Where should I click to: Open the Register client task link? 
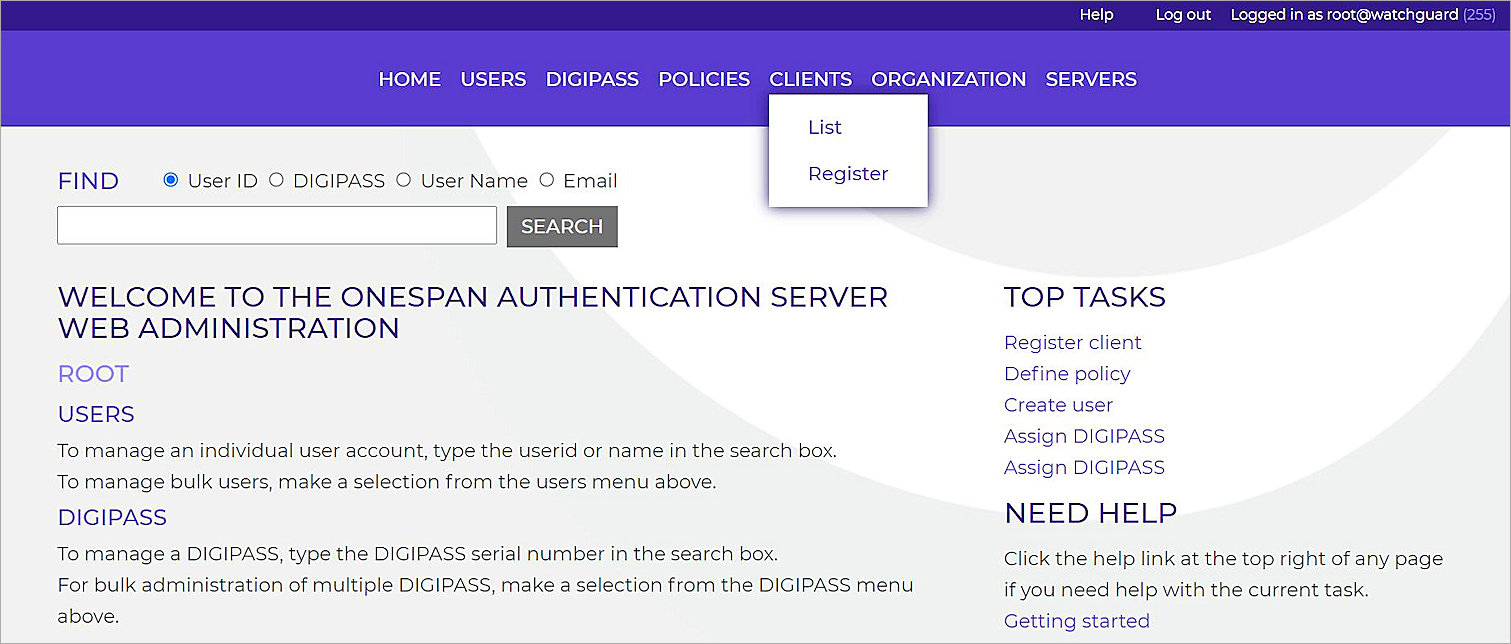click(x=1072, y=342)
